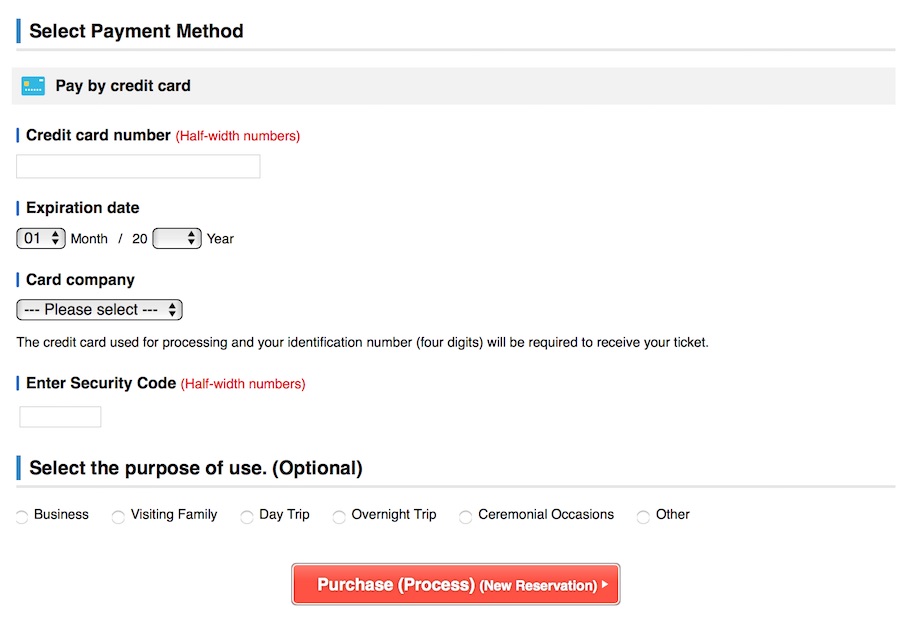Image resolution: width=900 pixels, height=619 pixels.
Task: Open the expiration month dropdown
Action: (41, 239)
